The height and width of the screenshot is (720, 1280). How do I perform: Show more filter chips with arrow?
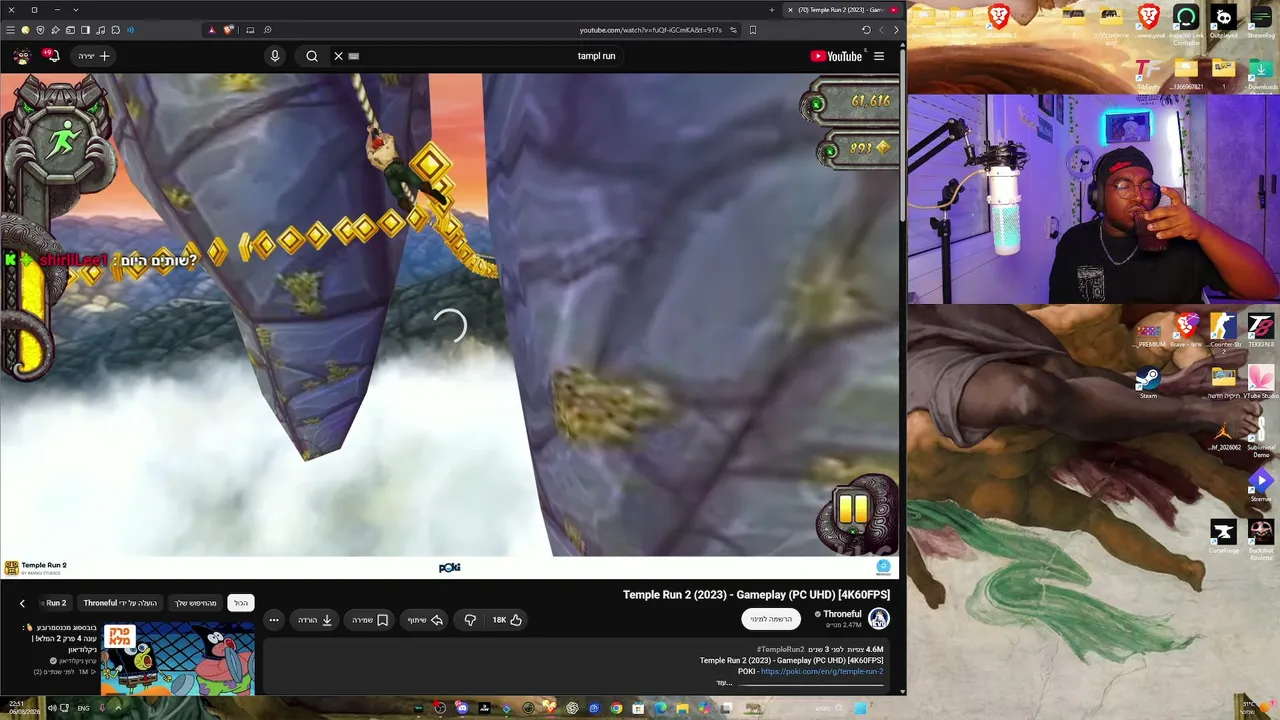(22, 603)
